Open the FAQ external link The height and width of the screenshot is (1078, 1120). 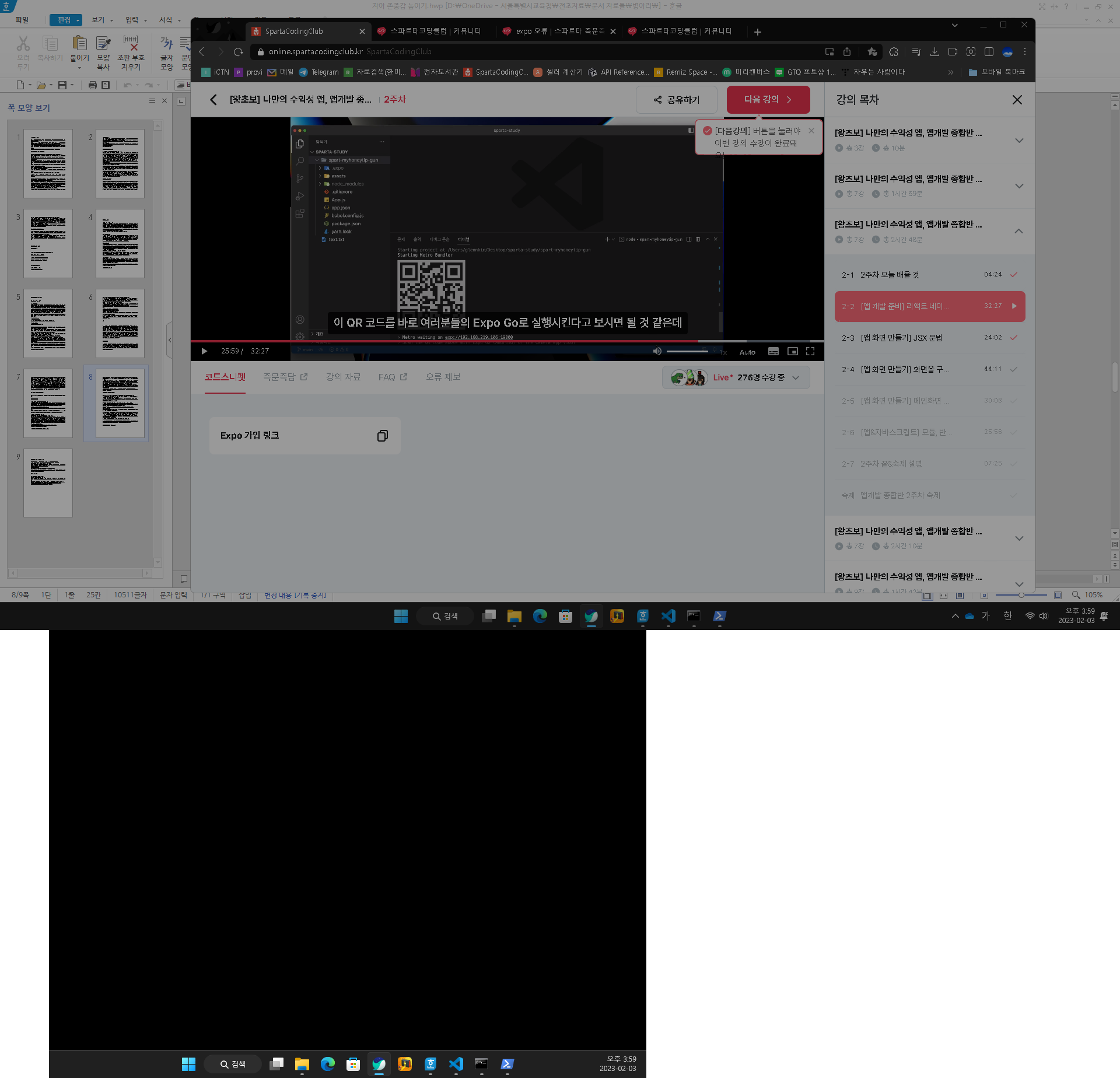click(x=393, y=377)
